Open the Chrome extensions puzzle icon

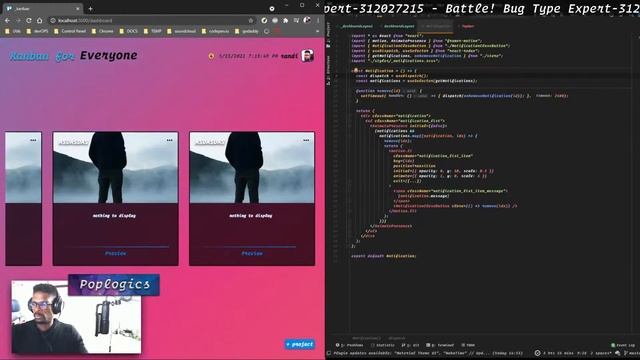click(286, 20)
